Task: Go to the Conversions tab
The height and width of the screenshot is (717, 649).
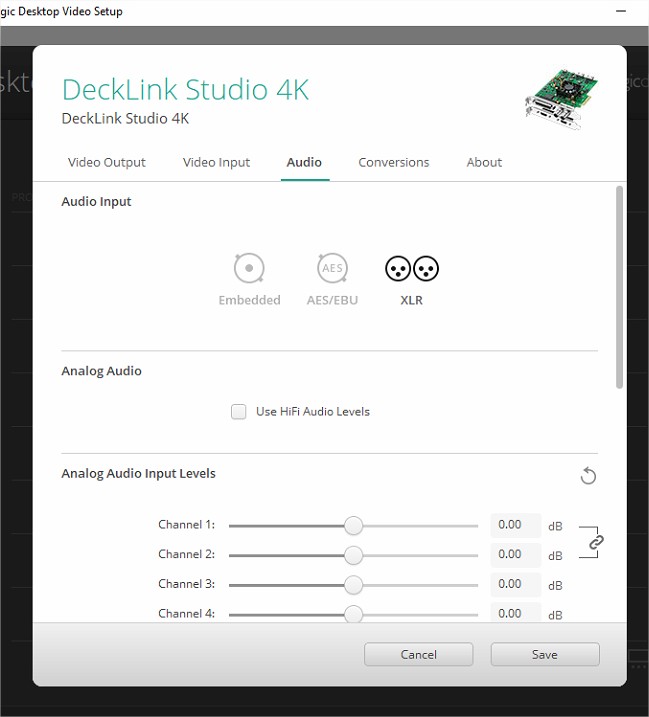Action: point(394,162)
